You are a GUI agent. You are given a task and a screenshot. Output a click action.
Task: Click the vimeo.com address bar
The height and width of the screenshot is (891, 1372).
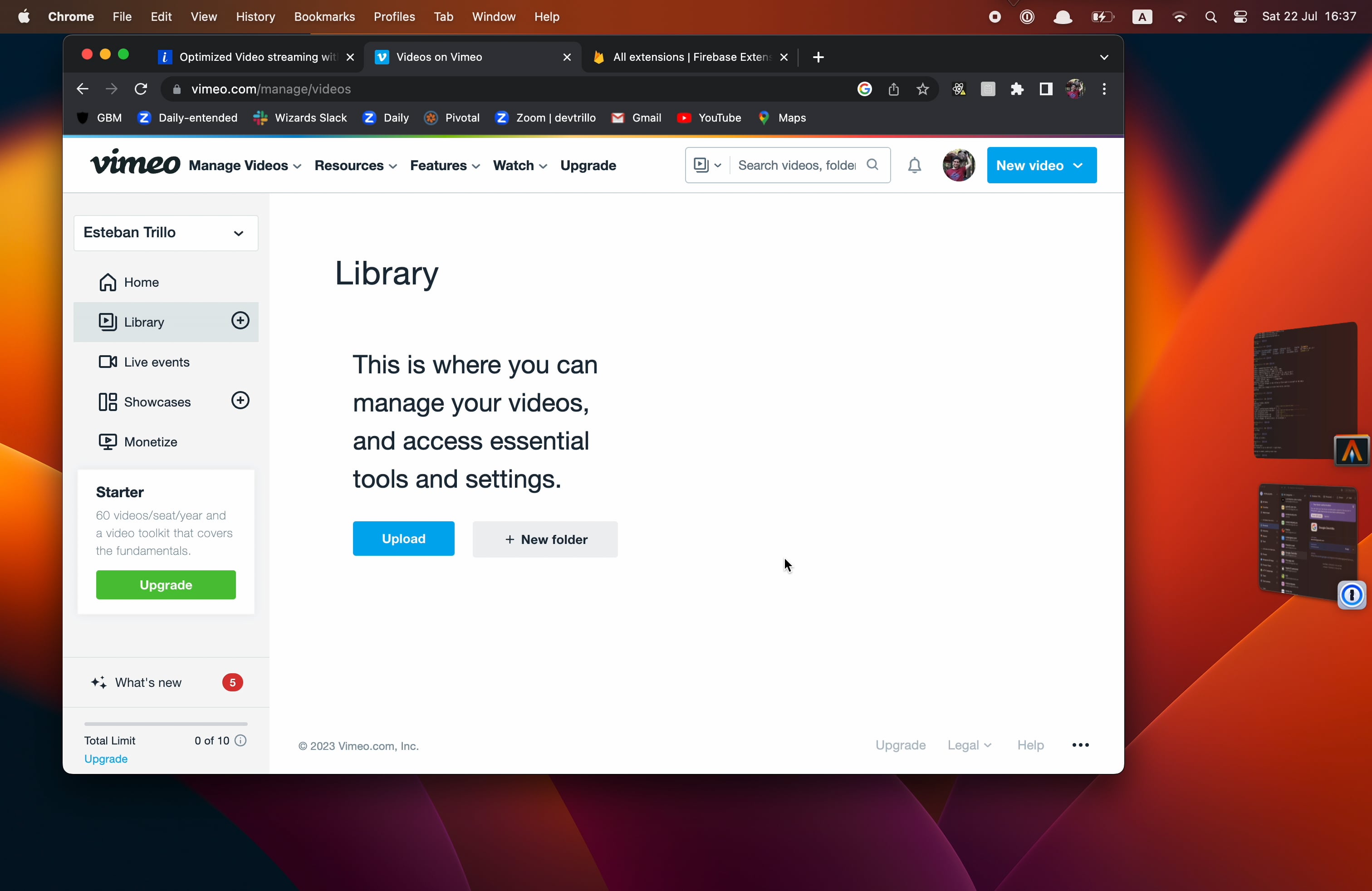pos(507,89)
